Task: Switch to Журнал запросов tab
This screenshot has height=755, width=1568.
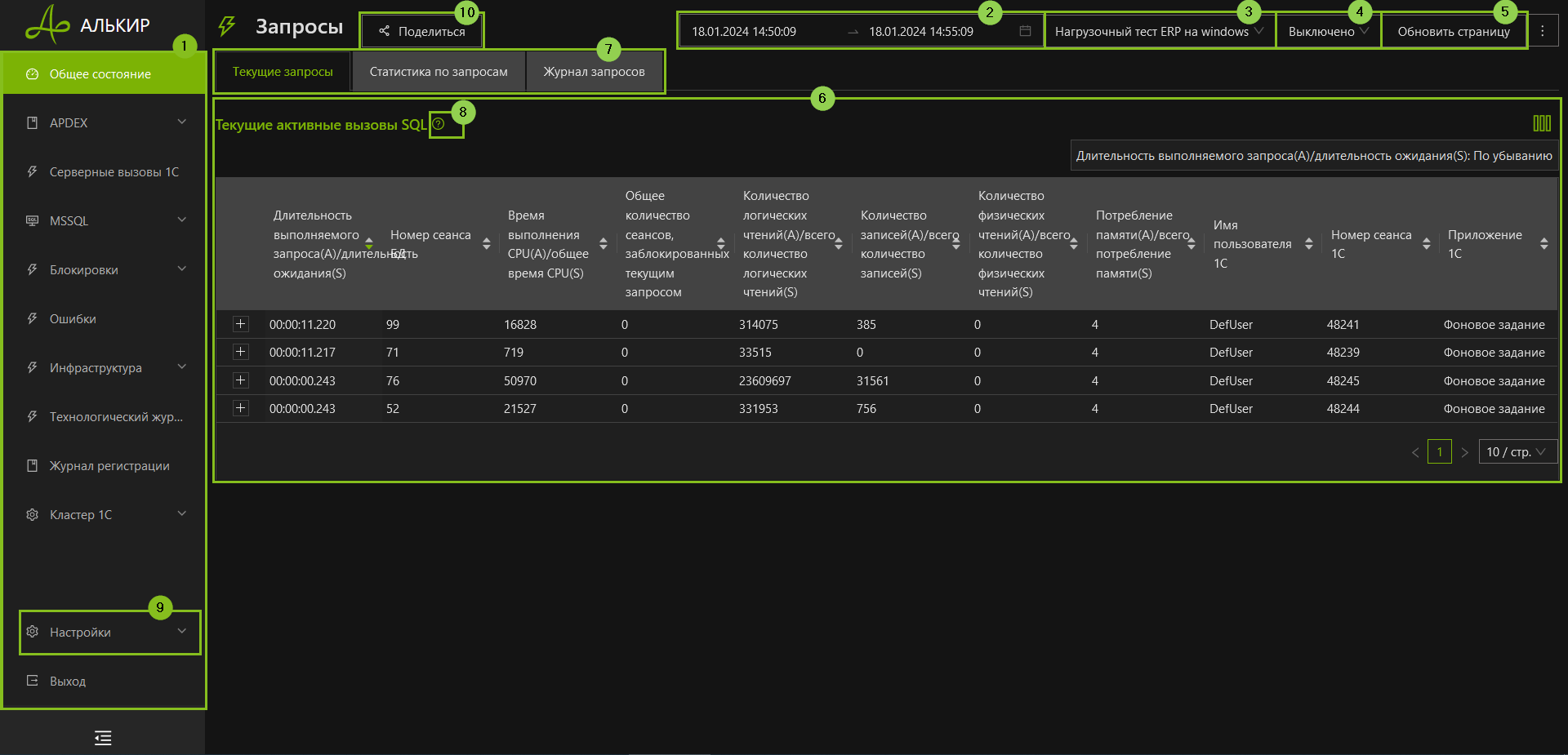Action: (594, 72)
